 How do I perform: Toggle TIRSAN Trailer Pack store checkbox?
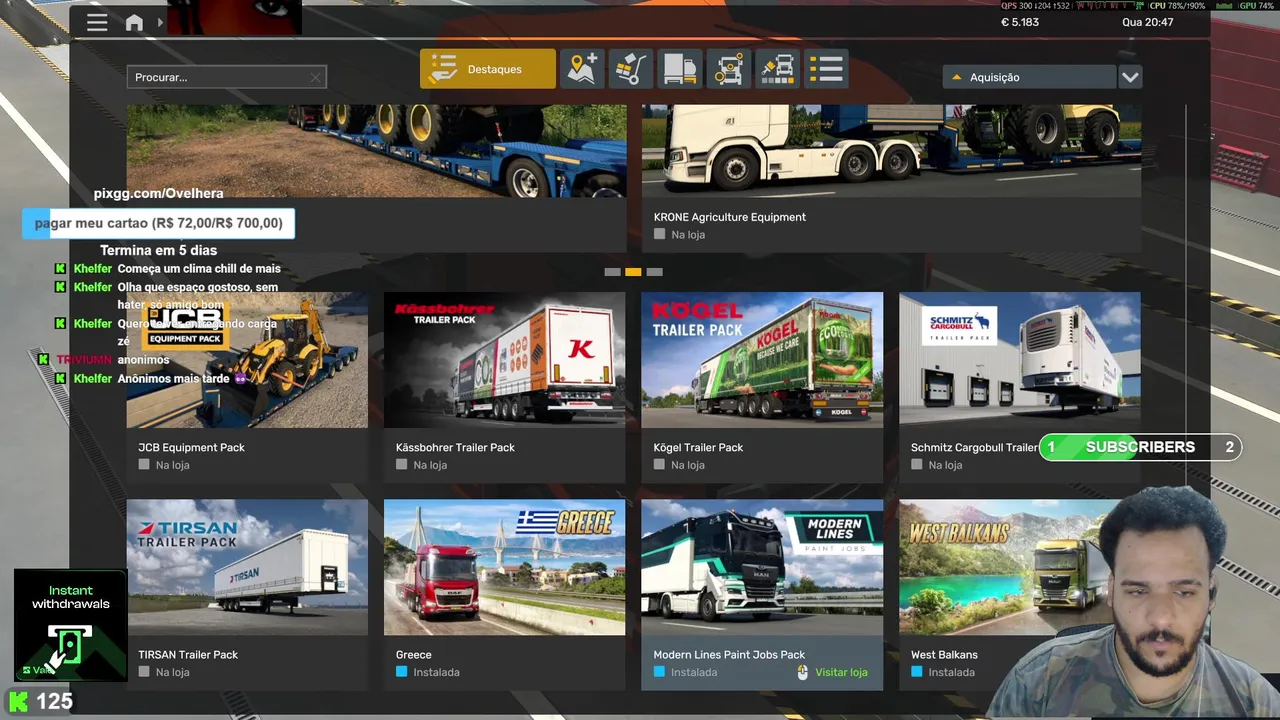point(144,672)
